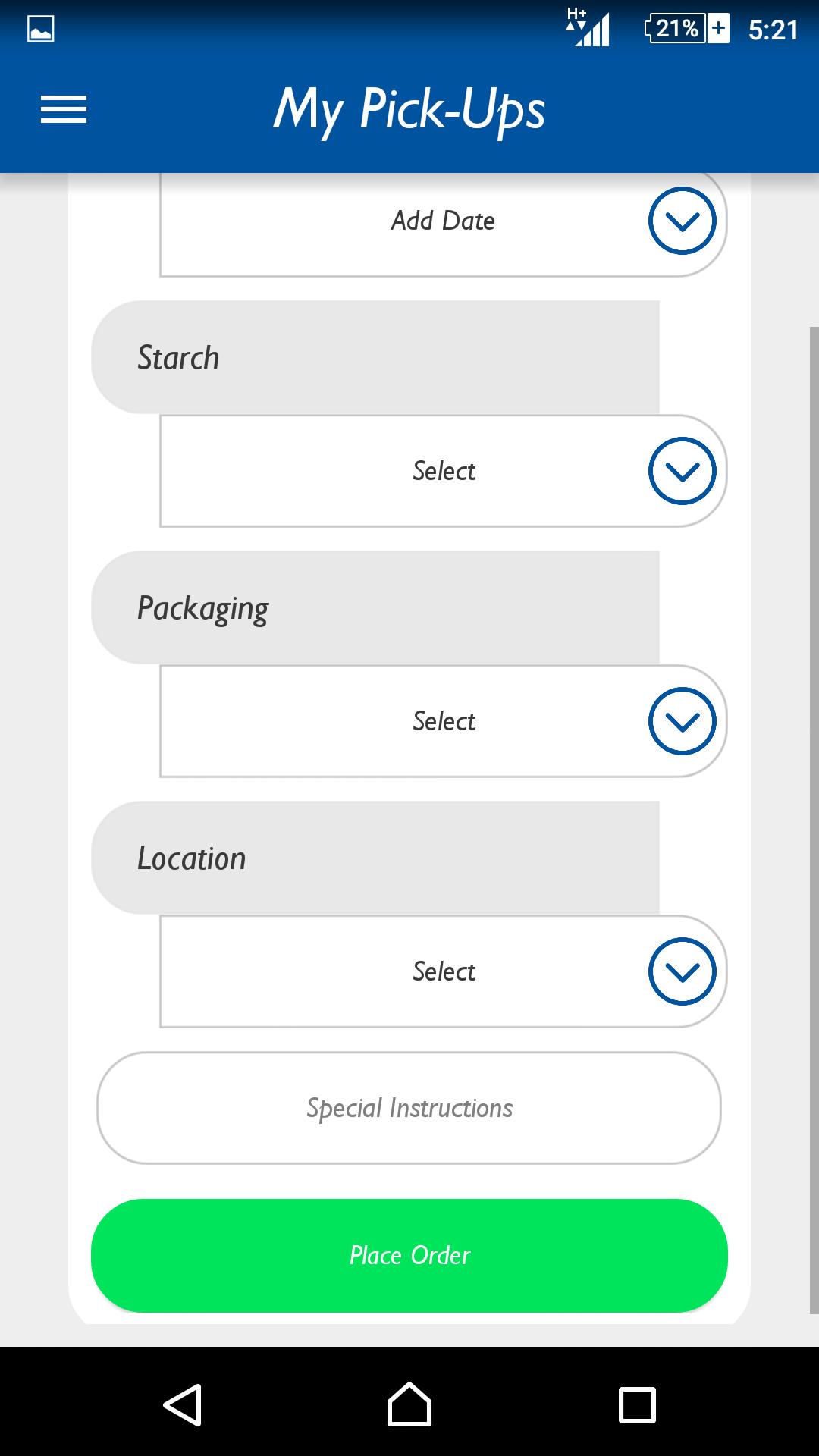Expand the Packaging Select dropdown
The width and height of the screenshot is (819, 1456).
click(x=443, y=721)
